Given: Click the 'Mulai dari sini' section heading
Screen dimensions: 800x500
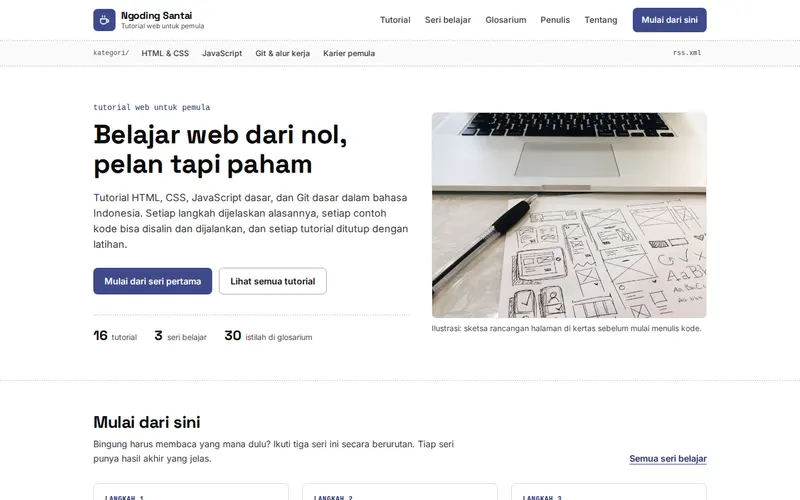Looking at the screenshot, I should click(x=147, y=422).
